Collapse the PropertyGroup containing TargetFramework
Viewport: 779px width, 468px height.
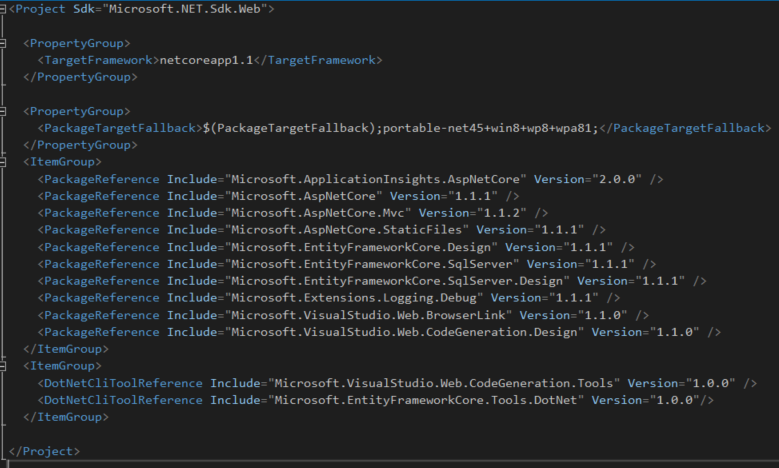2,43
